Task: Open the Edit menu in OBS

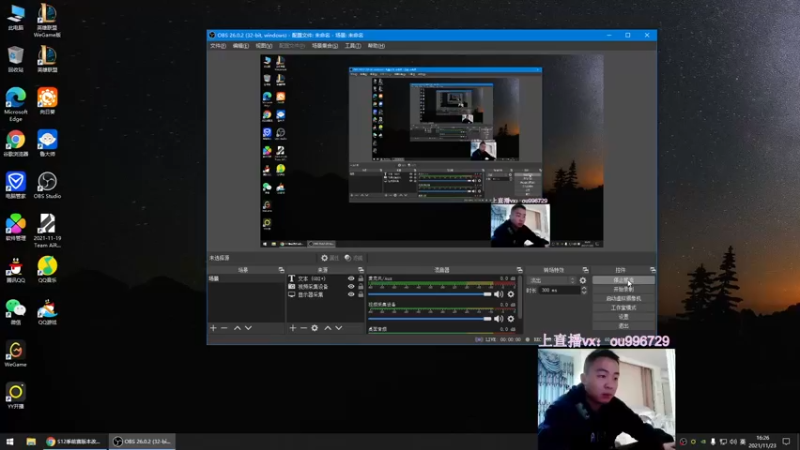Action: point(240,46)
